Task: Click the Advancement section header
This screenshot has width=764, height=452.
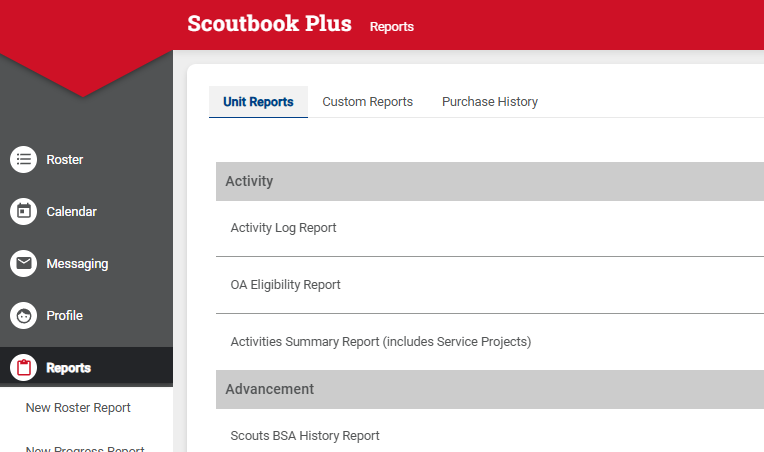Action: [490, 389]
